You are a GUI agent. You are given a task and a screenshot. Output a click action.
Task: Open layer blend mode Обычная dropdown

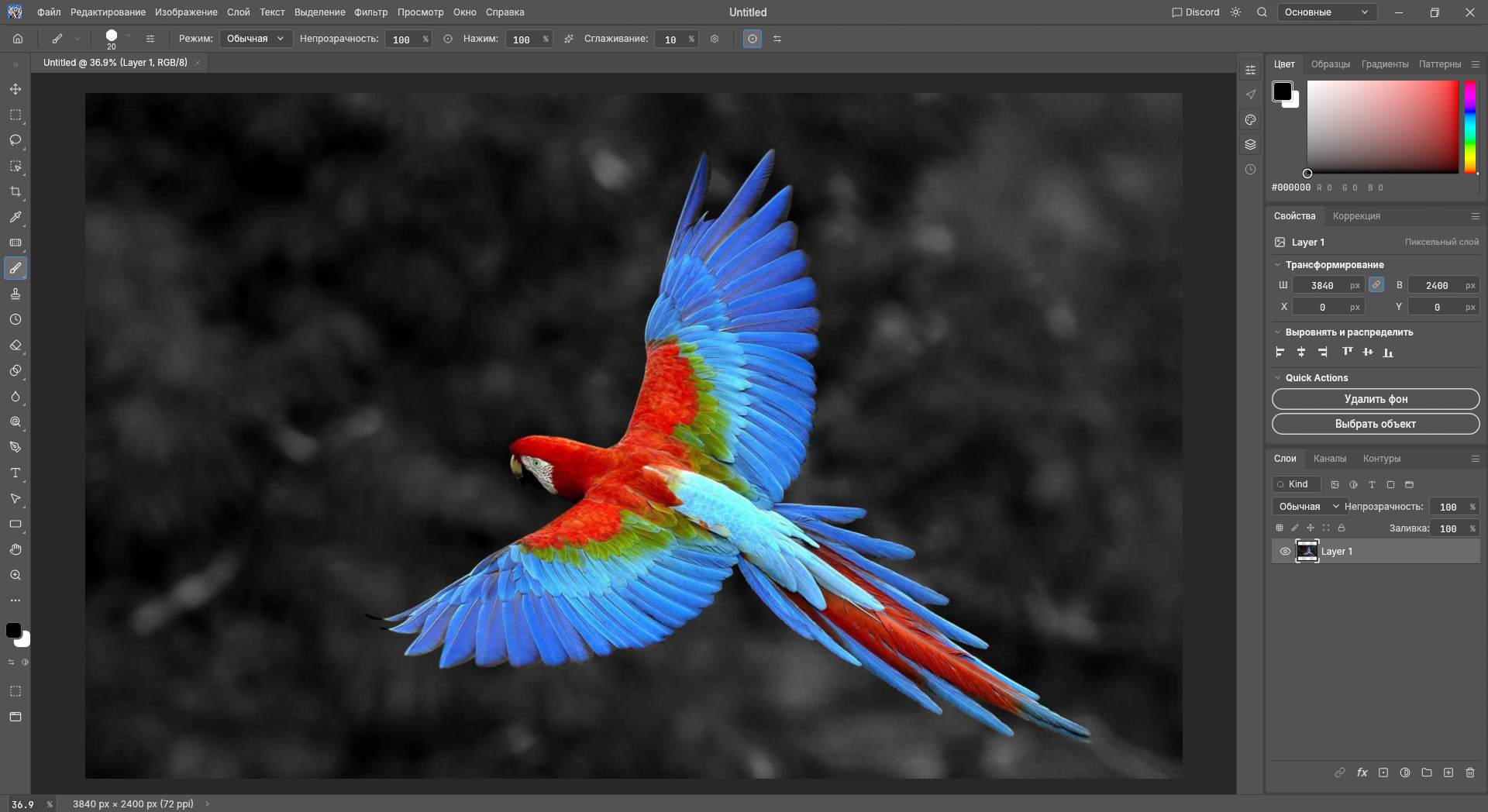[x=1308, y=507]
